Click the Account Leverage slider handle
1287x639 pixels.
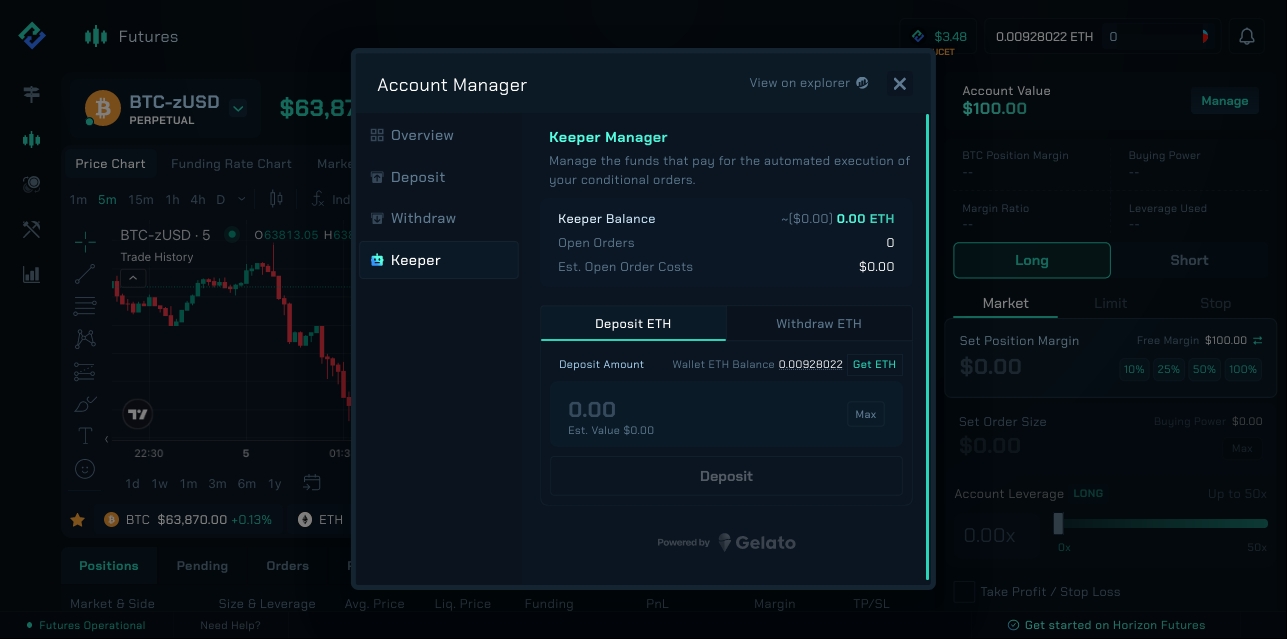pos(1058,524)
